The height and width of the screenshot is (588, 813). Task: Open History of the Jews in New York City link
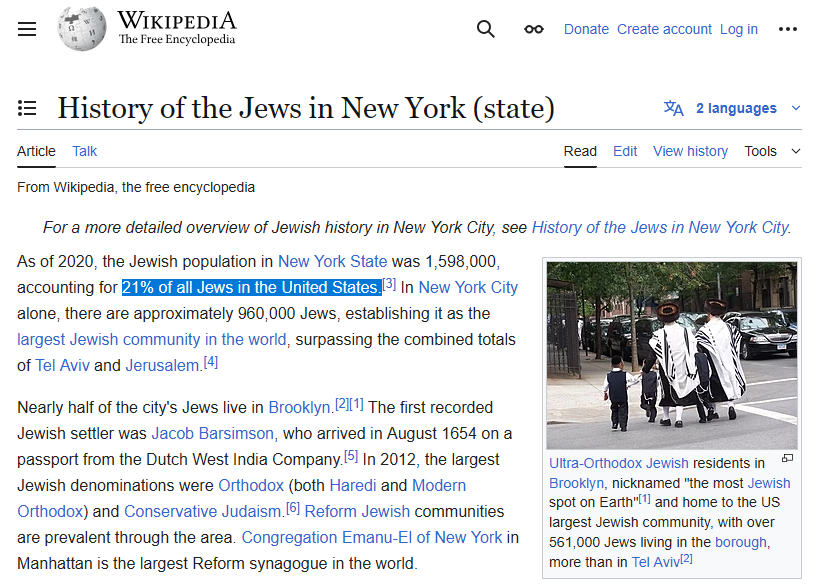[x=660, y=228]
